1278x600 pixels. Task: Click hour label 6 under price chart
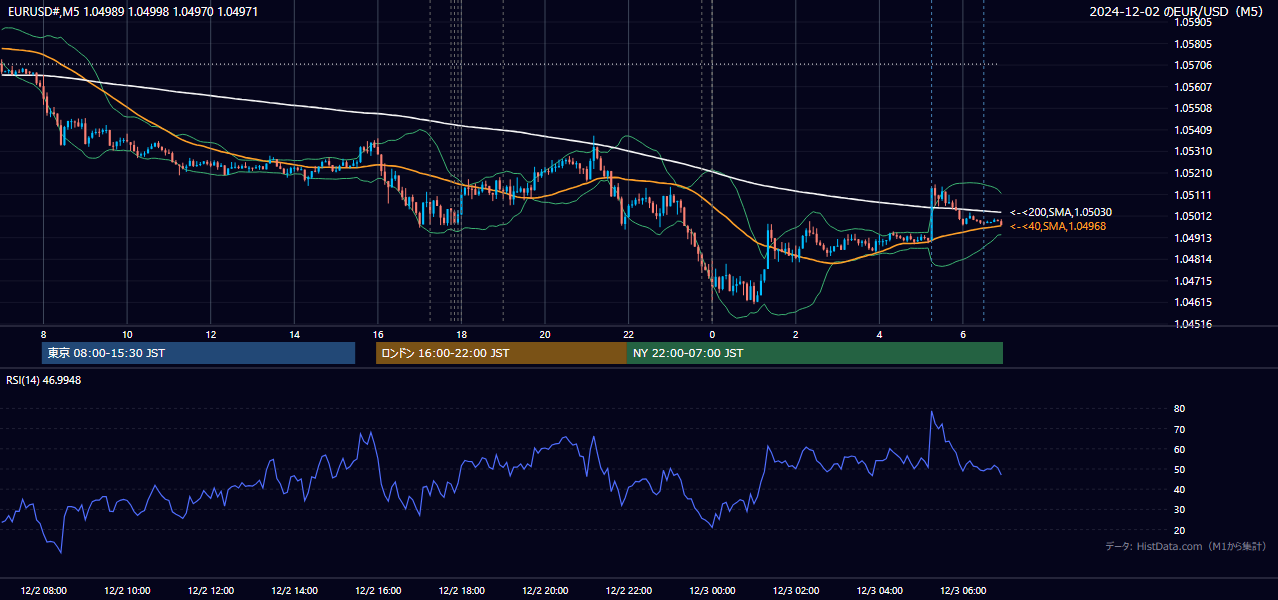click(x=963, y=334)
